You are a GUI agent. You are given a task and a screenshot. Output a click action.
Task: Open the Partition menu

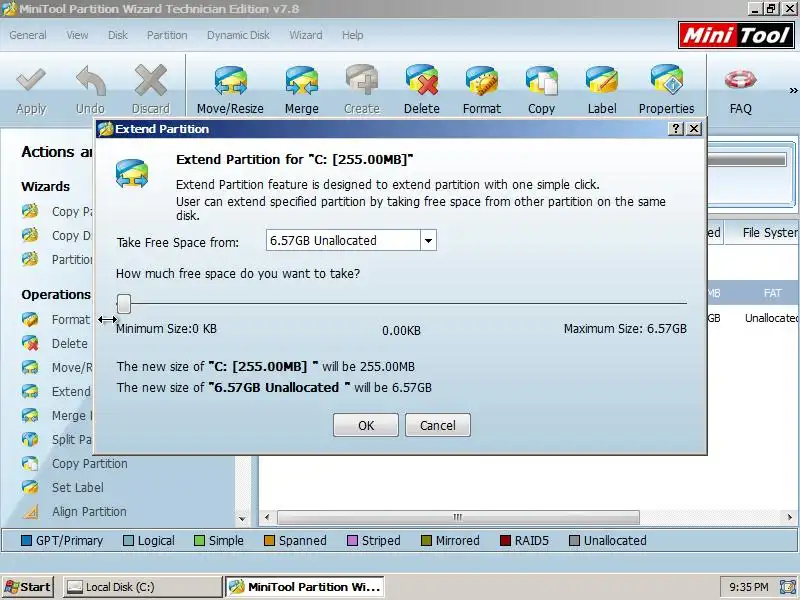167,35
